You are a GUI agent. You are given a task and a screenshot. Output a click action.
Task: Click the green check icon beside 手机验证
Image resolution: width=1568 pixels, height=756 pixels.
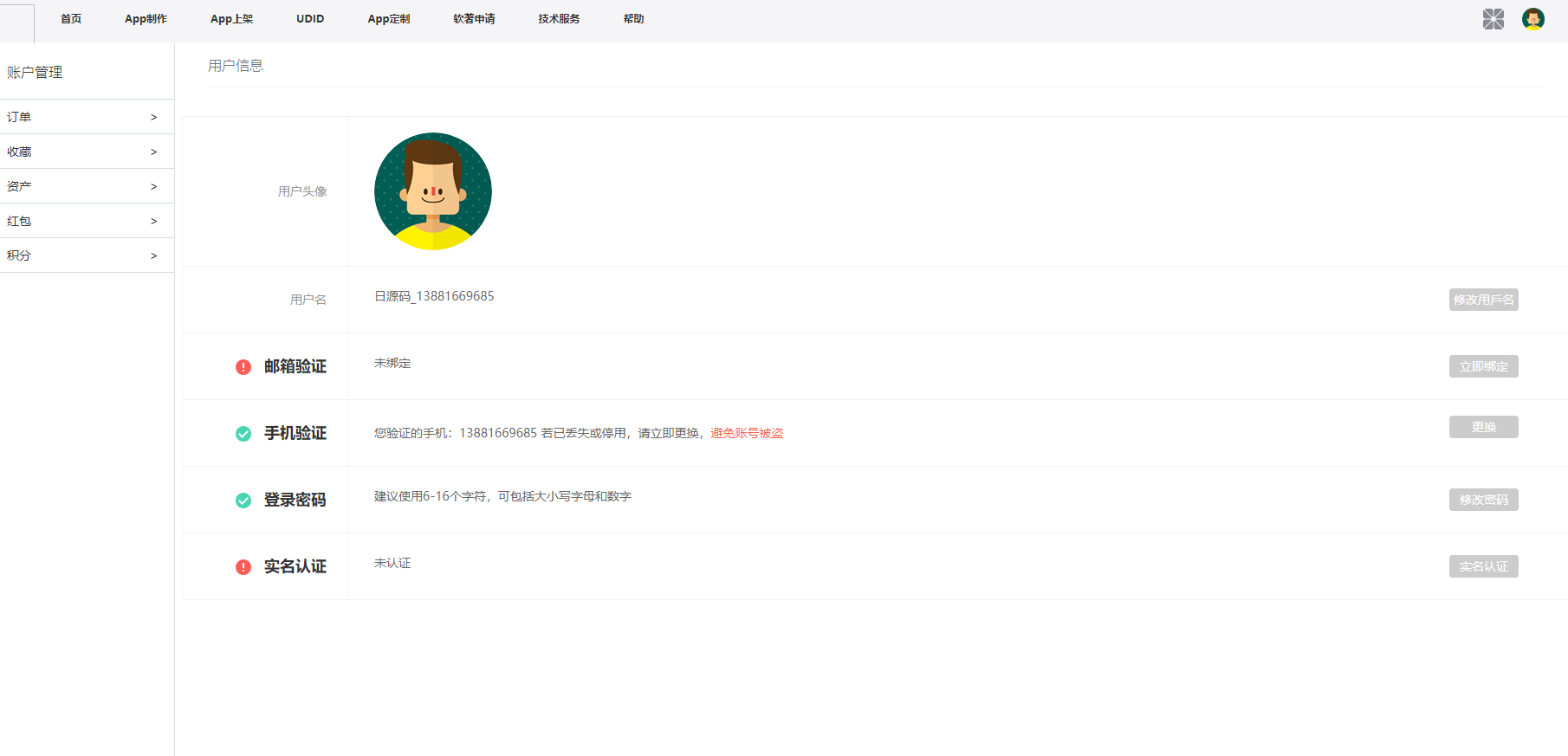pos(243,434)
